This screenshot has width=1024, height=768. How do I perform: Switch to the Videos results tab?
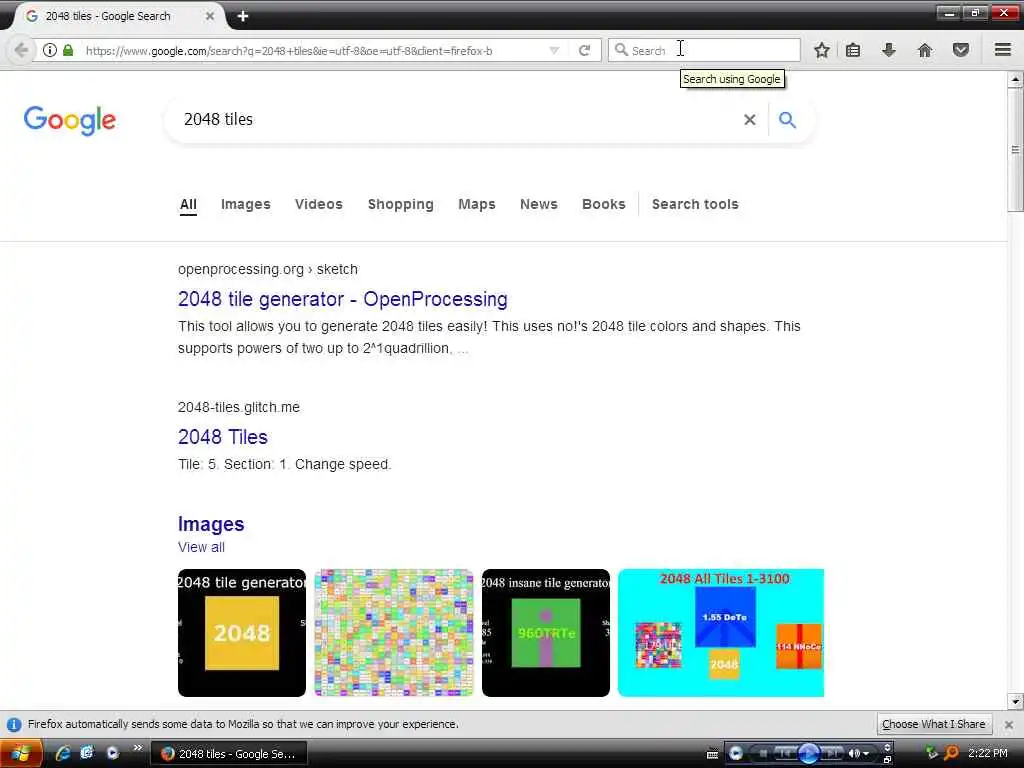319,204
